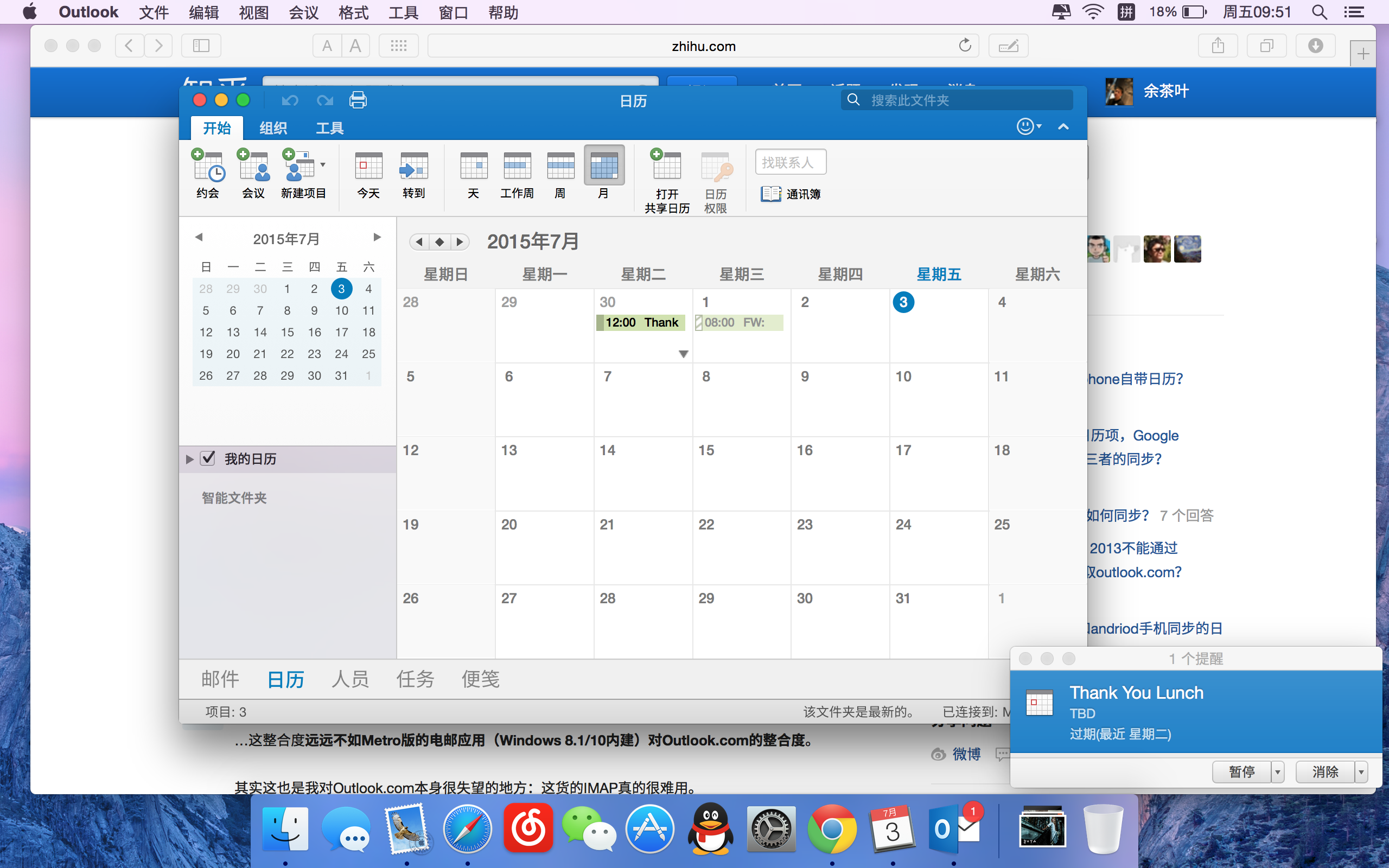
Task: Expand more events on June 30
Action: point(683,354)
